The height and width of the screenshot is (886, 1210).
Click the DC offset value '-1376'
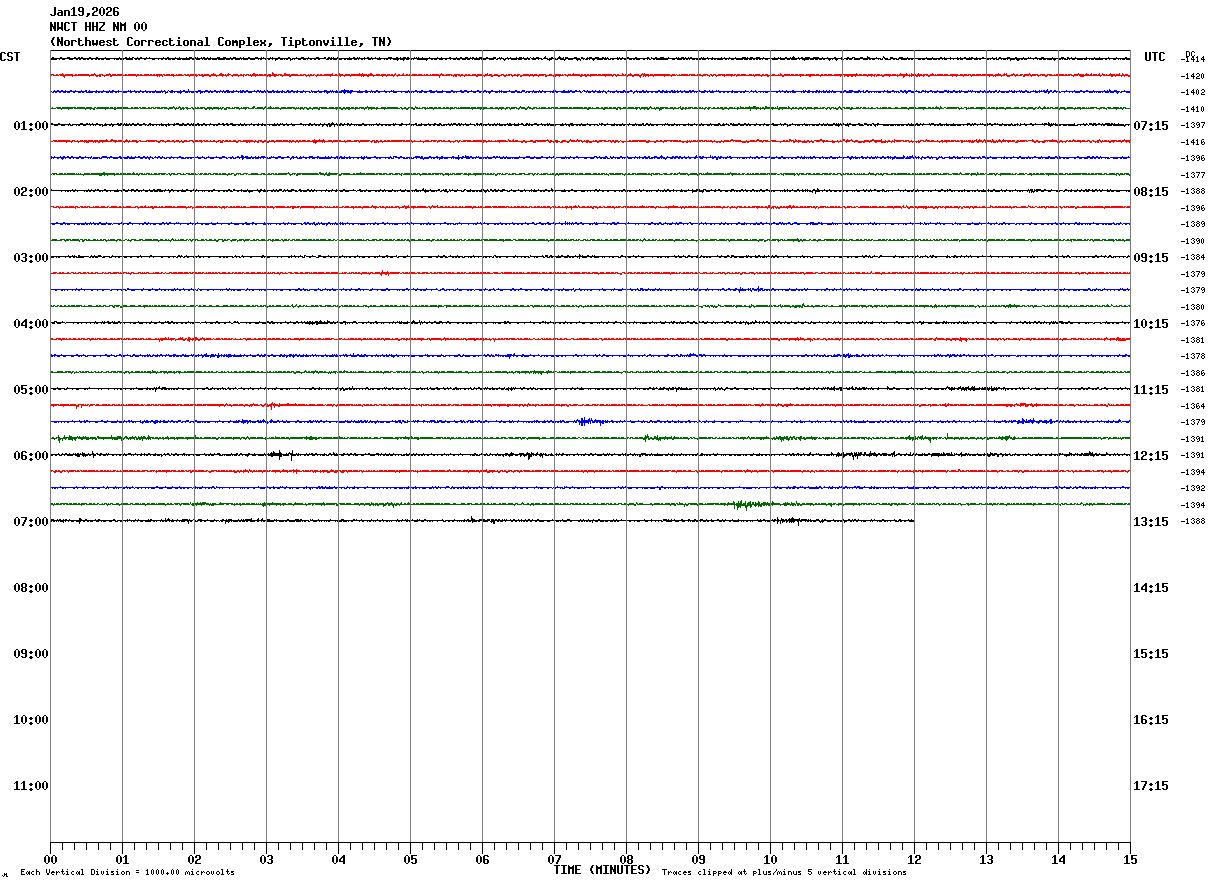point(1193,323)
